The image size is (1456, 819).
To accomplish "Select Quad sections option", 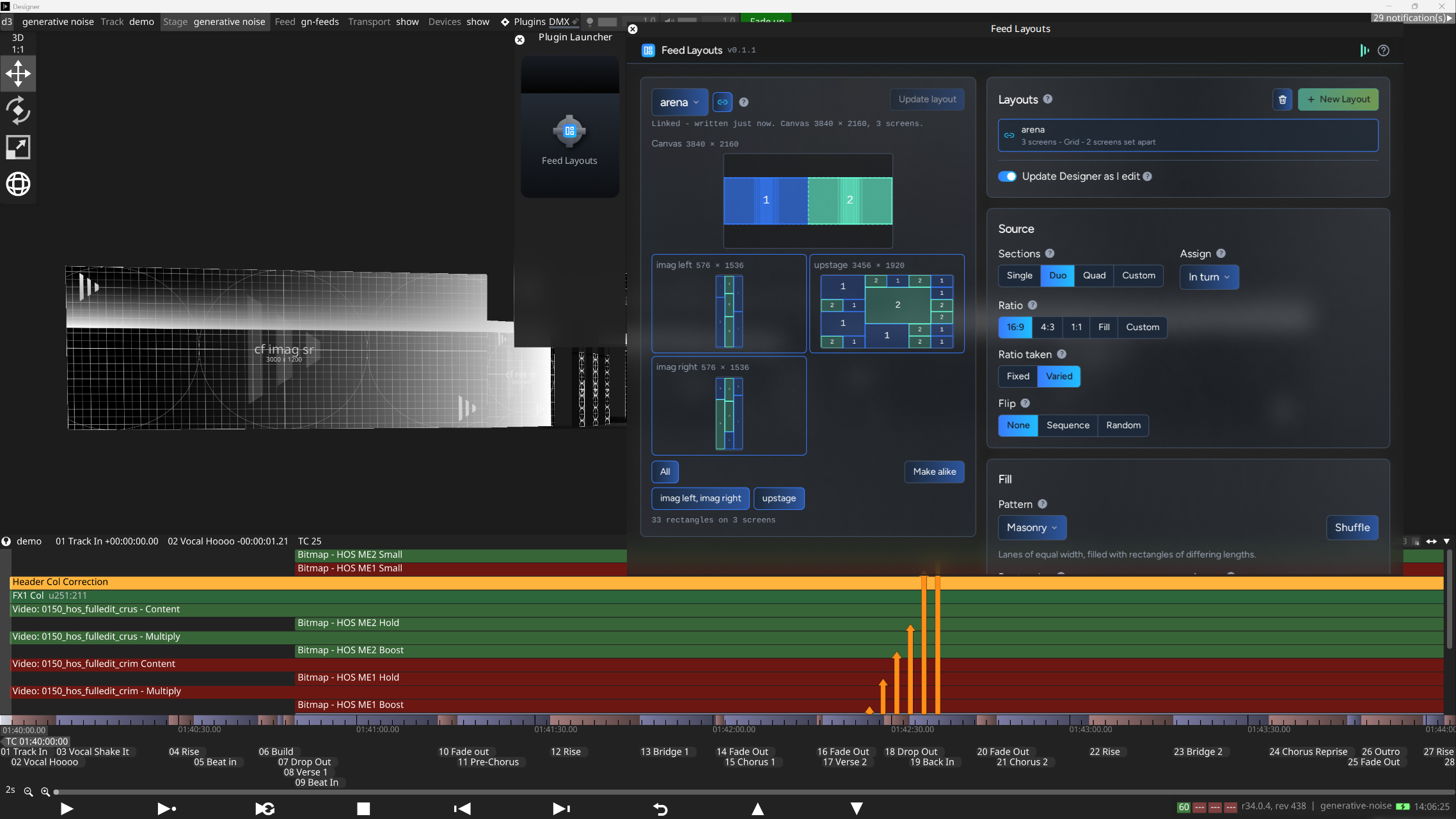I will coord(1094,276).
